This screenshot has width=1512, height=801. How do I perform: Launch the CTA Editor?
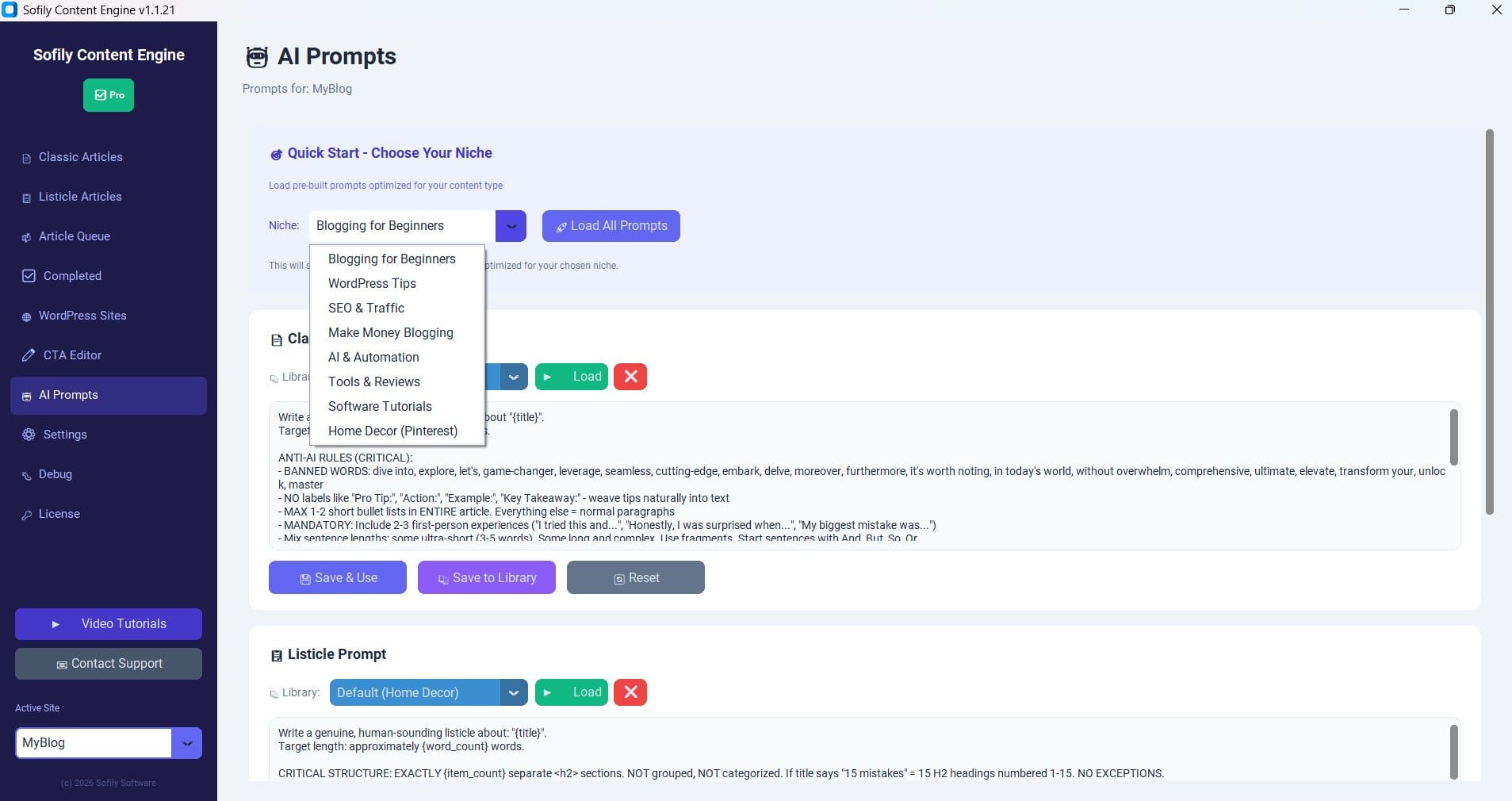tap(71, 355)
